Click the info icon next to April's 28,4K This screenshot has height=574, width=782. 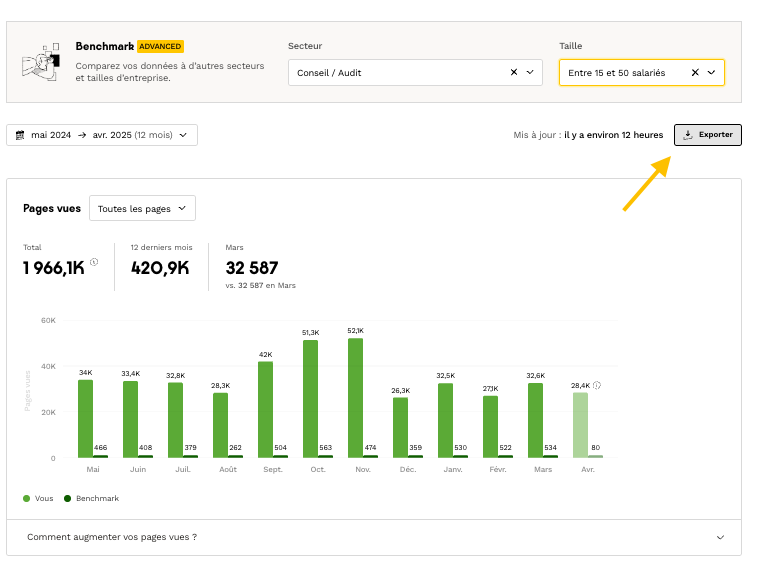(597, 385)
